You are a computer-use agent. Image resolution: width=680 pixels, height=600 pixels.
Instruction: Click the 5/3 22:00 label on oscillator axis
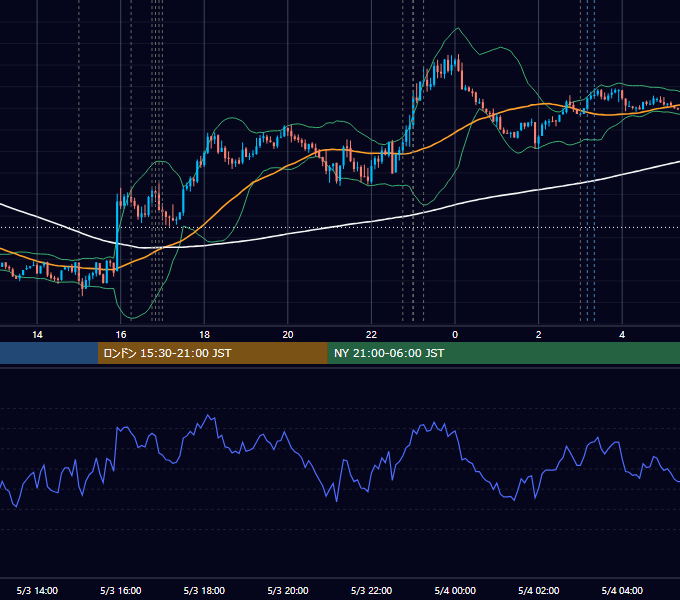pos(371,590)
